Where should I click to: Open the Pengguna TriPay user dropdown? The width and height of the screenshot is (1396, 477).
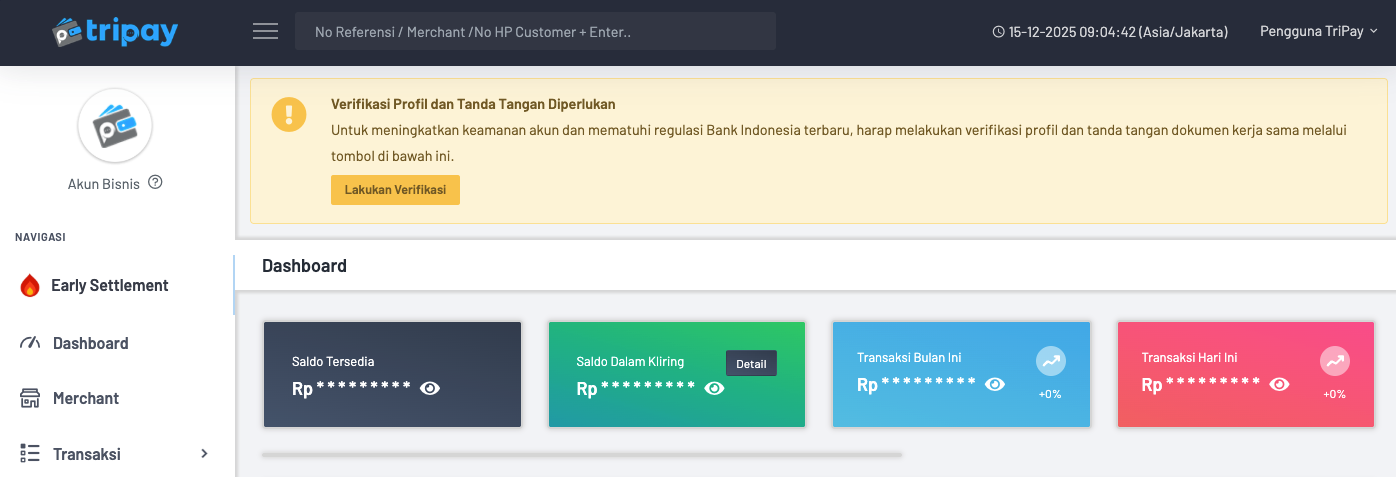(1318, 32)
